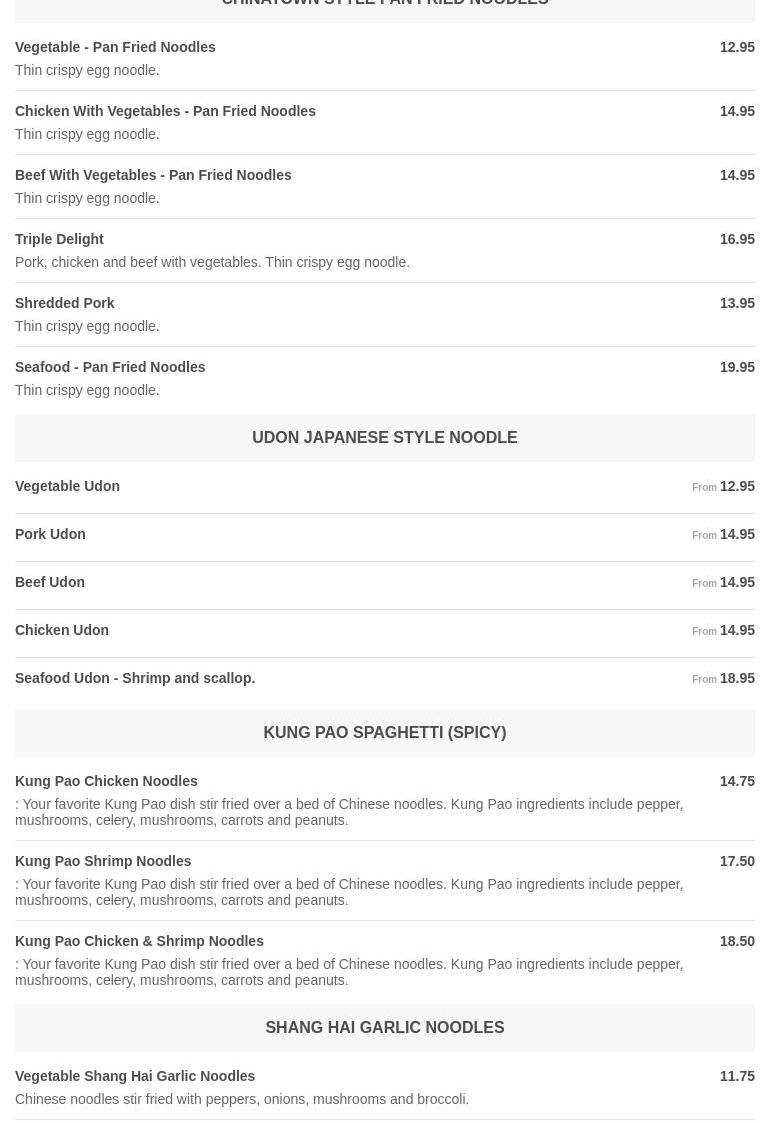
Task: Open the Triple Delight menu item
Action: (x=59, y=239)
